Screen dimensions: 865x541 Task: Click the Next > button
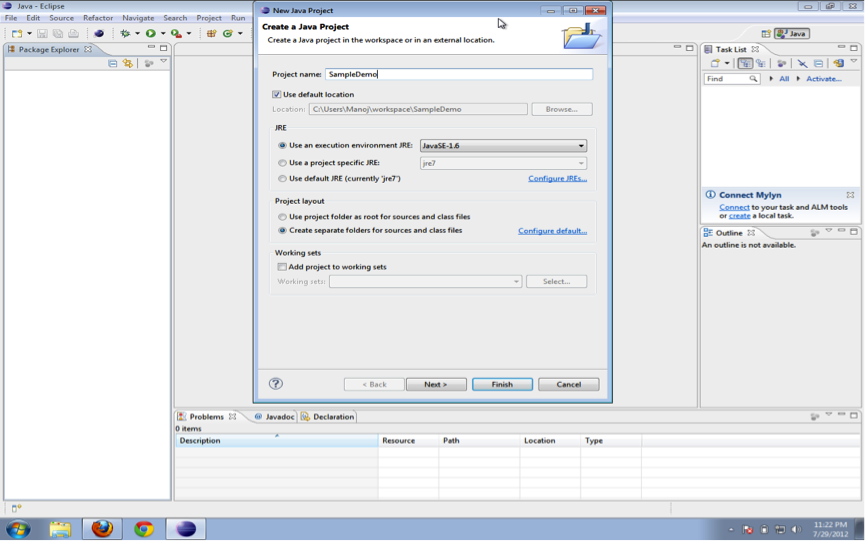tap(436, 384)
